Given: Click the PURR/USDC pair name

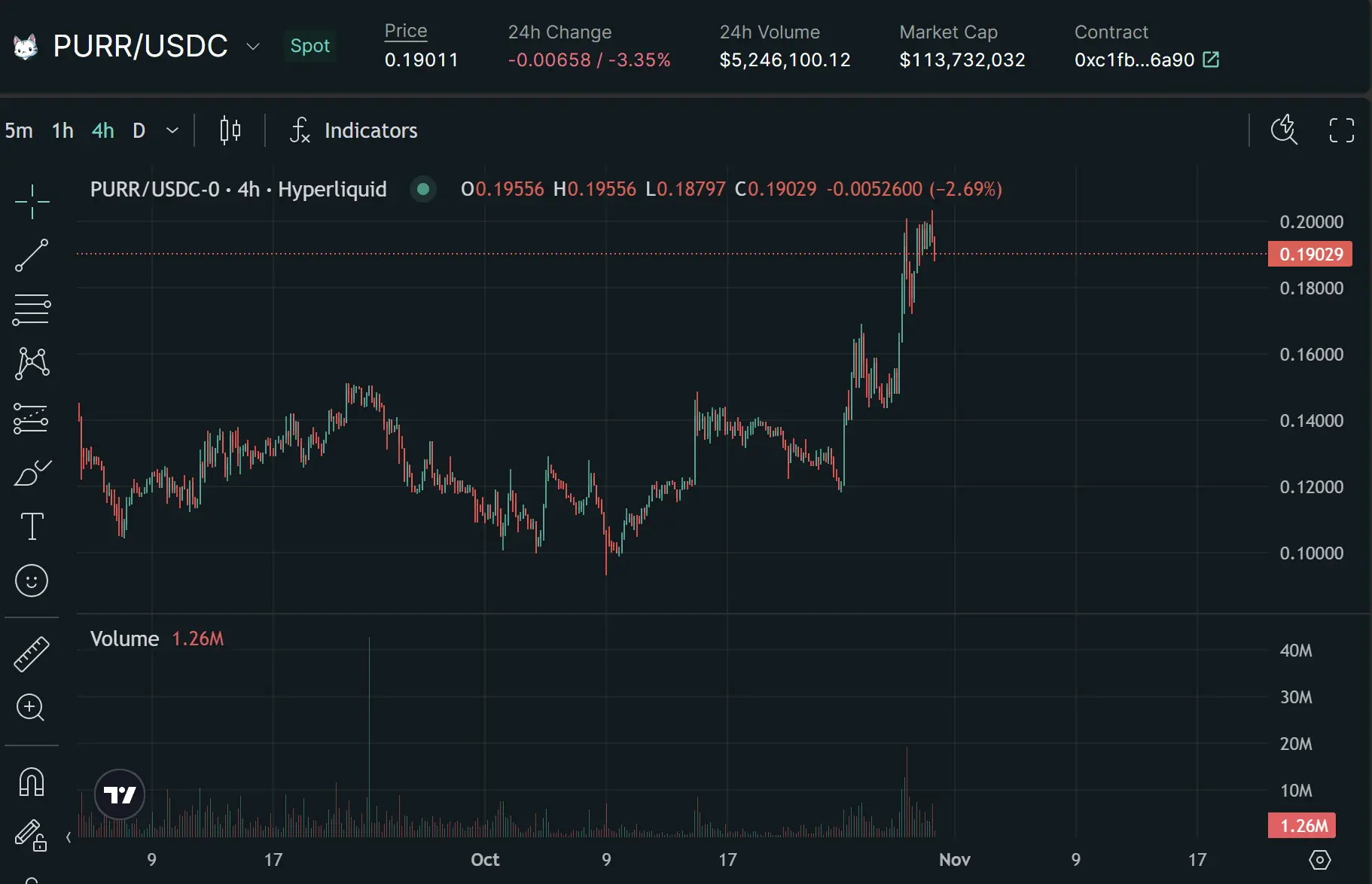Looking at the screenshot, I should point(141,47).
